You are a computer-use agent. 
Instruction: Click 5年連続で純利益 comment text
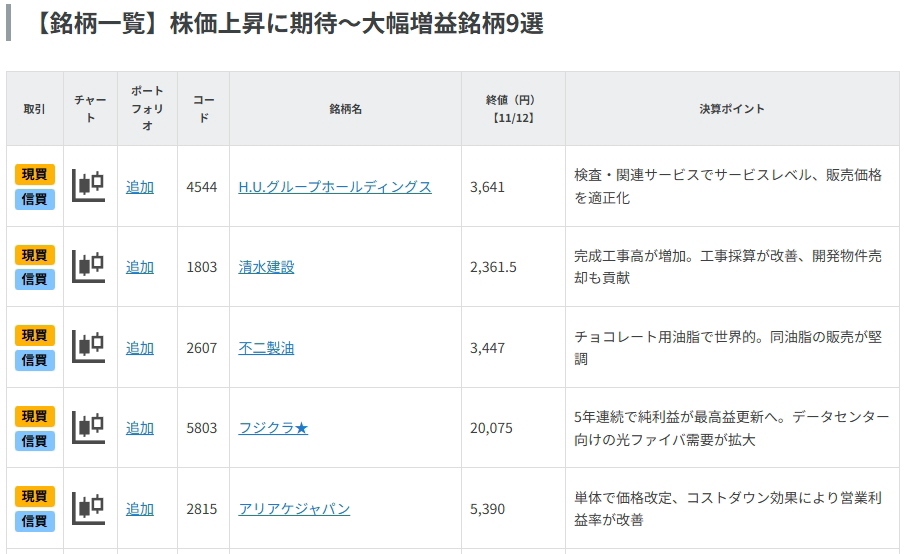click(731, 428)
